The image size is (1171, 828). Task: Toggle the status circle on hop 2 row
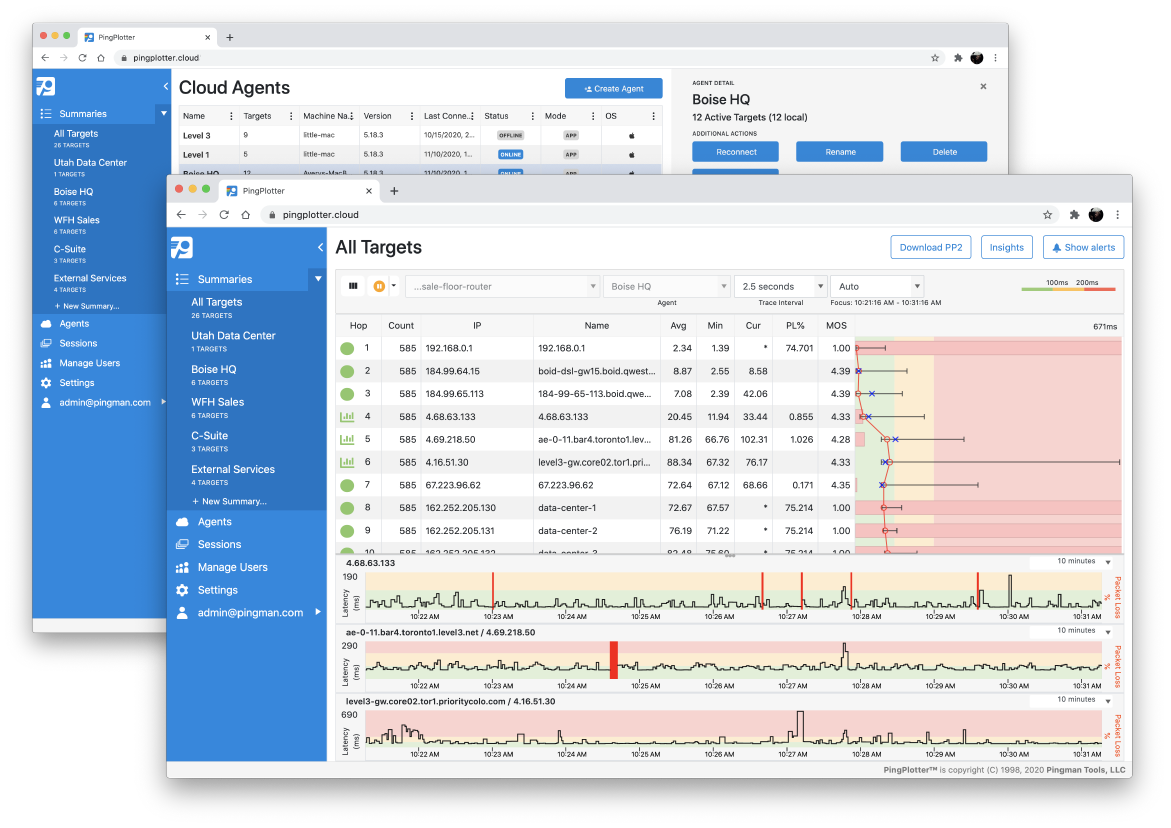coord(347,371)
